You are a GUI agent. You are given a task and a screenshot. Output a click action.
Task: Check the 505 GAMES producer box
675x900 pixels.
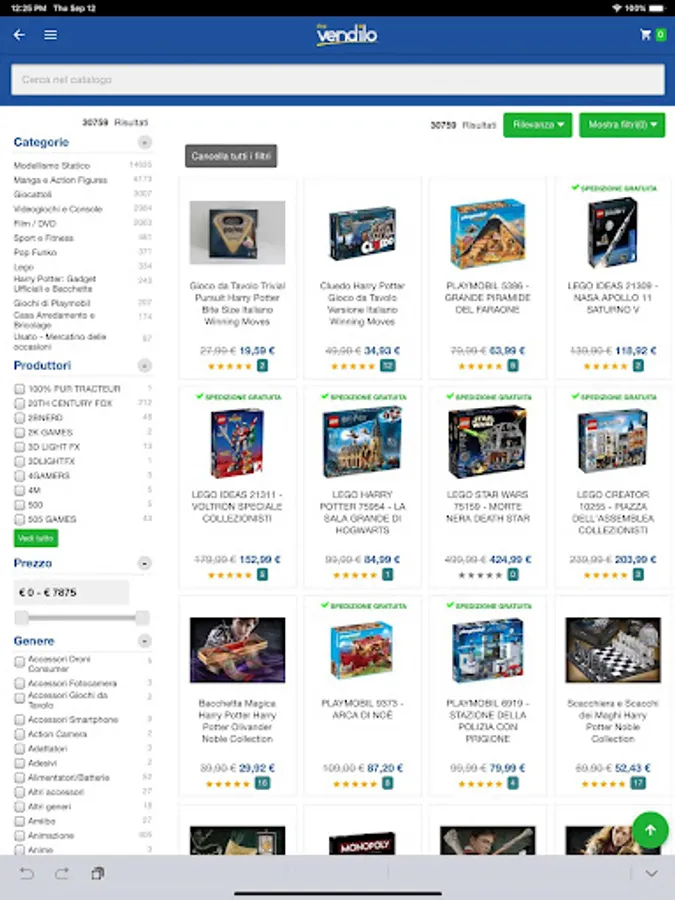20,519
